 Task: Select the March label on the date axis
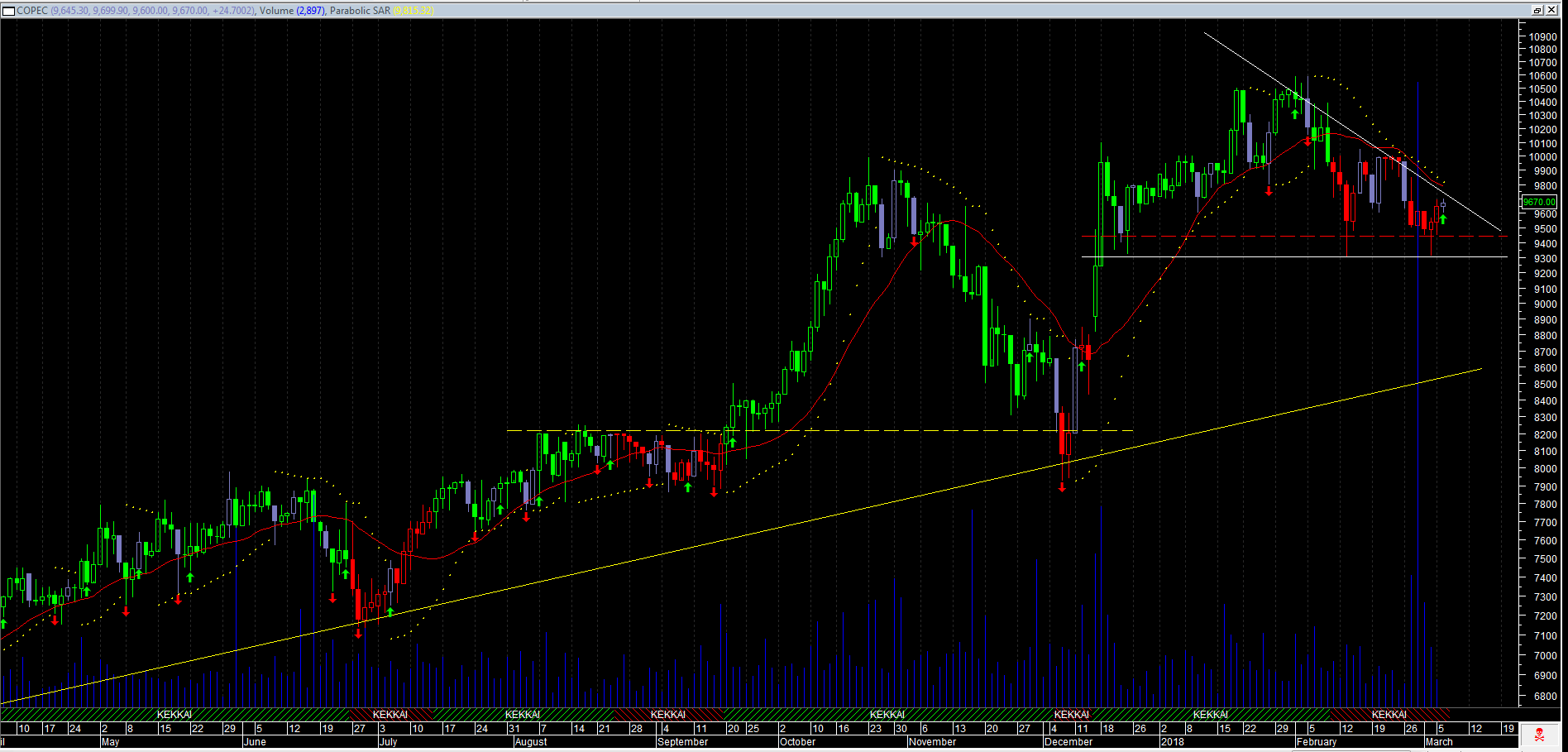[x=1439, y=742]
